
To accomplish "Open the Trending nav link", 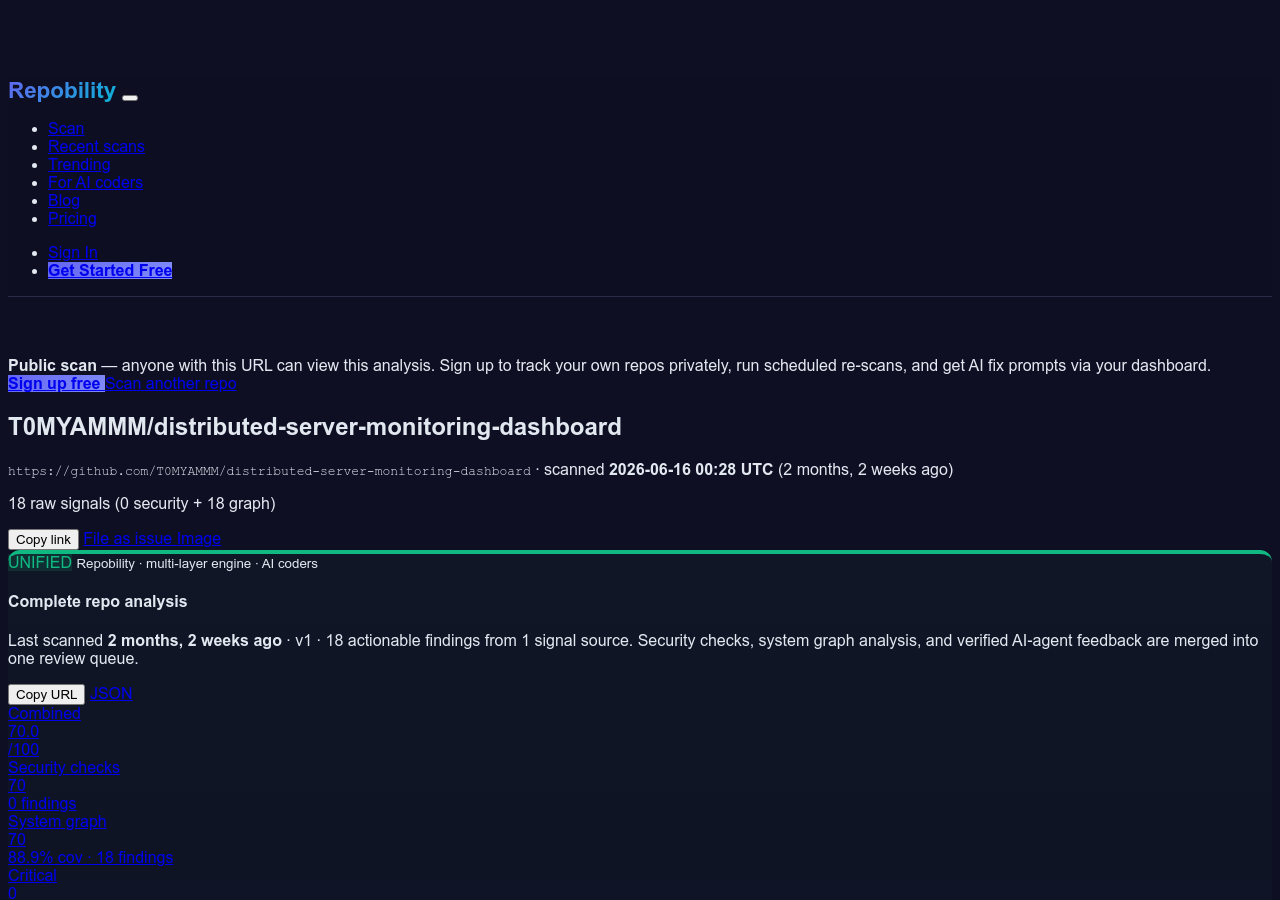I will tap(79, 164).
